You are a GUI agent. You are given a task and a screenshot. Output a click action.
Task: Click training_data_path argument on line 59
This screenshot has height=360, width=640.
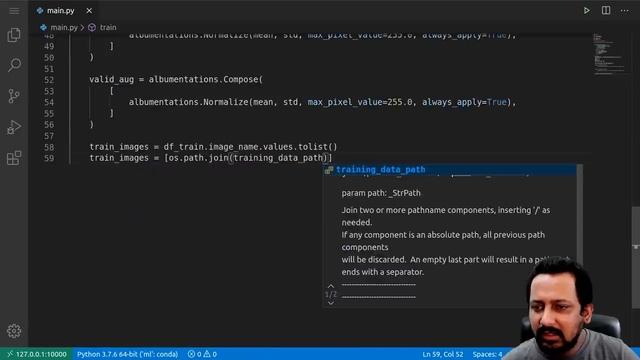coord(278,158)
